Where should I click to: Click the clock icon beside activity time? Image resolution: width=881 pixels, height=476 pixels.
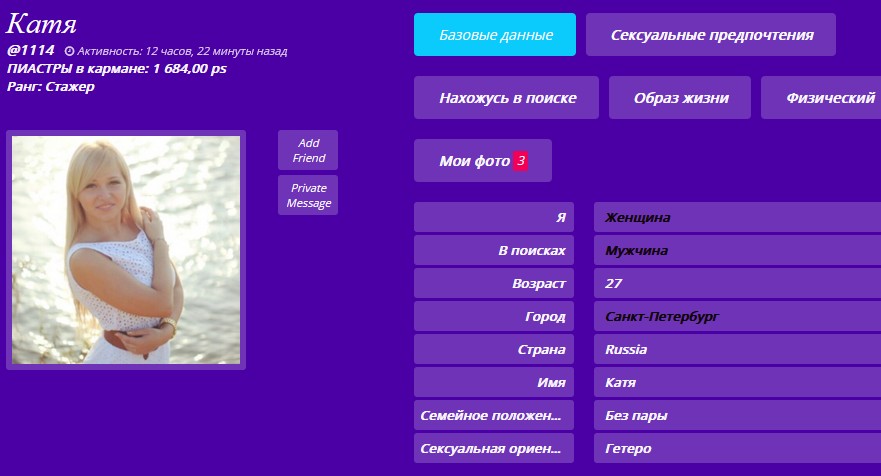click(x=69, y=51)
